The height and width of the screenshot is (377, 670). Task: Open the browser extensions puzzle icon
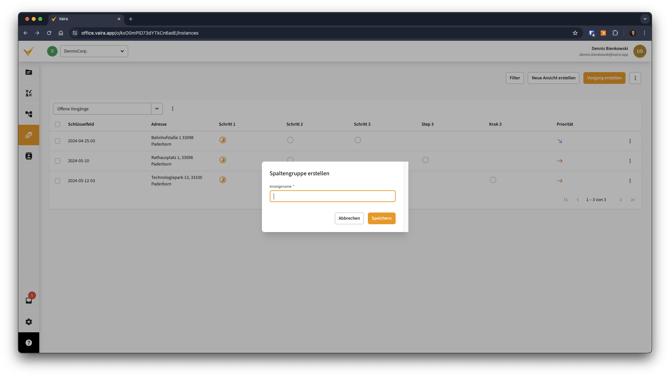click(x=615, y=33)
